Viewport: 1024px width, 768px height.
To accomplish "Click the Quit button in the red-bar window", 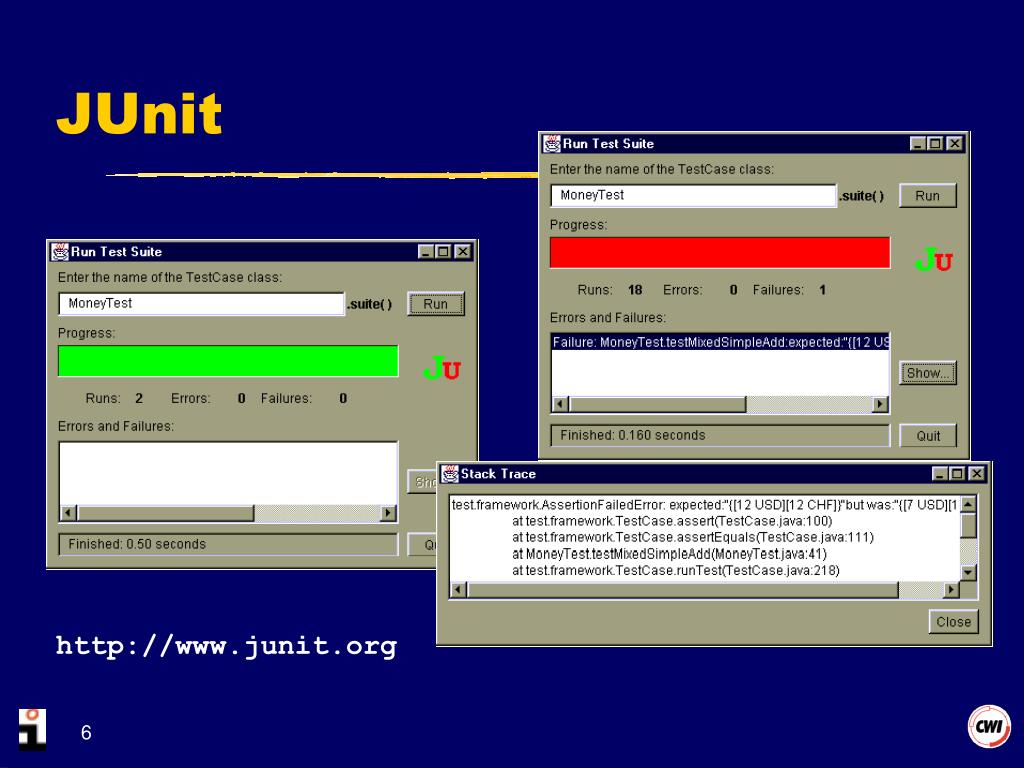I will (927, 436).
